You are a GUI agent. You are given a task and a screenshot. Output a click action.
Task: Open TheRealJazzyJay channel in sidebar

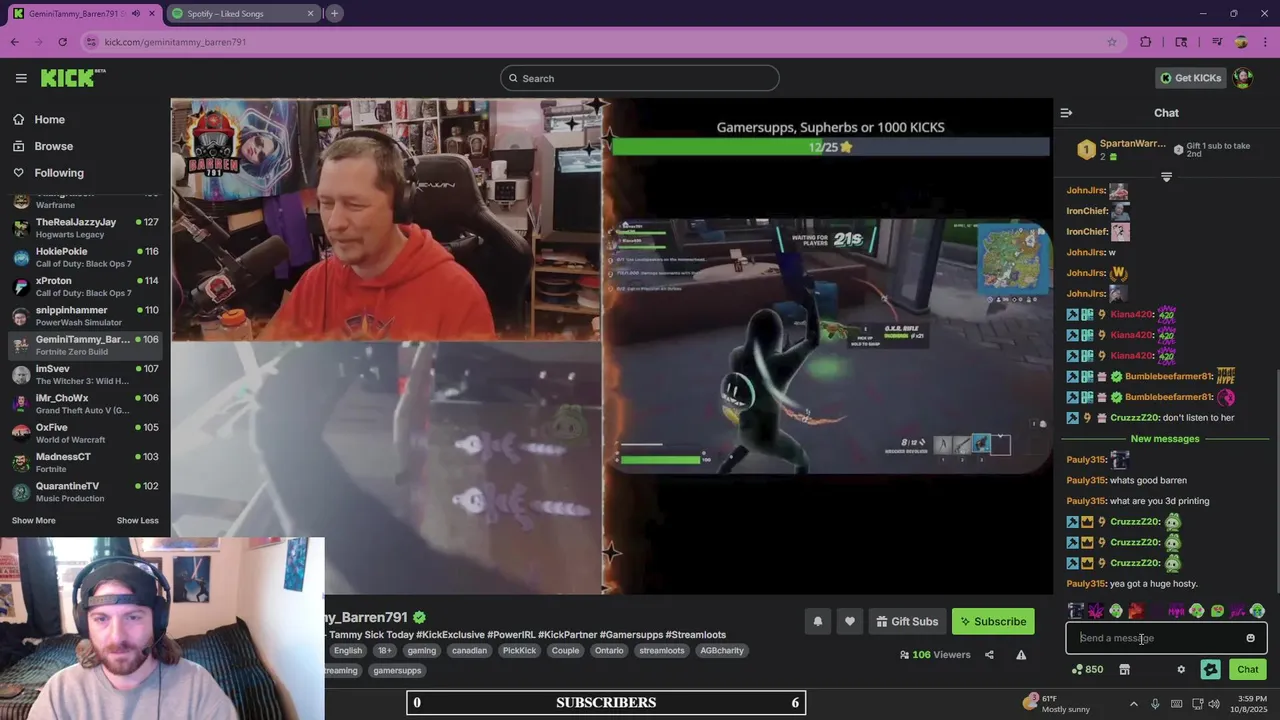pos(85,228)
